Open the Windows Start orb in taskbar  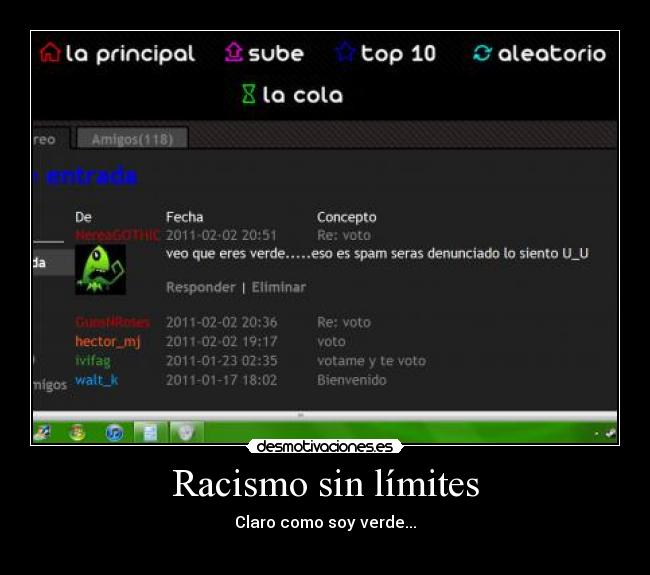click(x=77, y=433)
